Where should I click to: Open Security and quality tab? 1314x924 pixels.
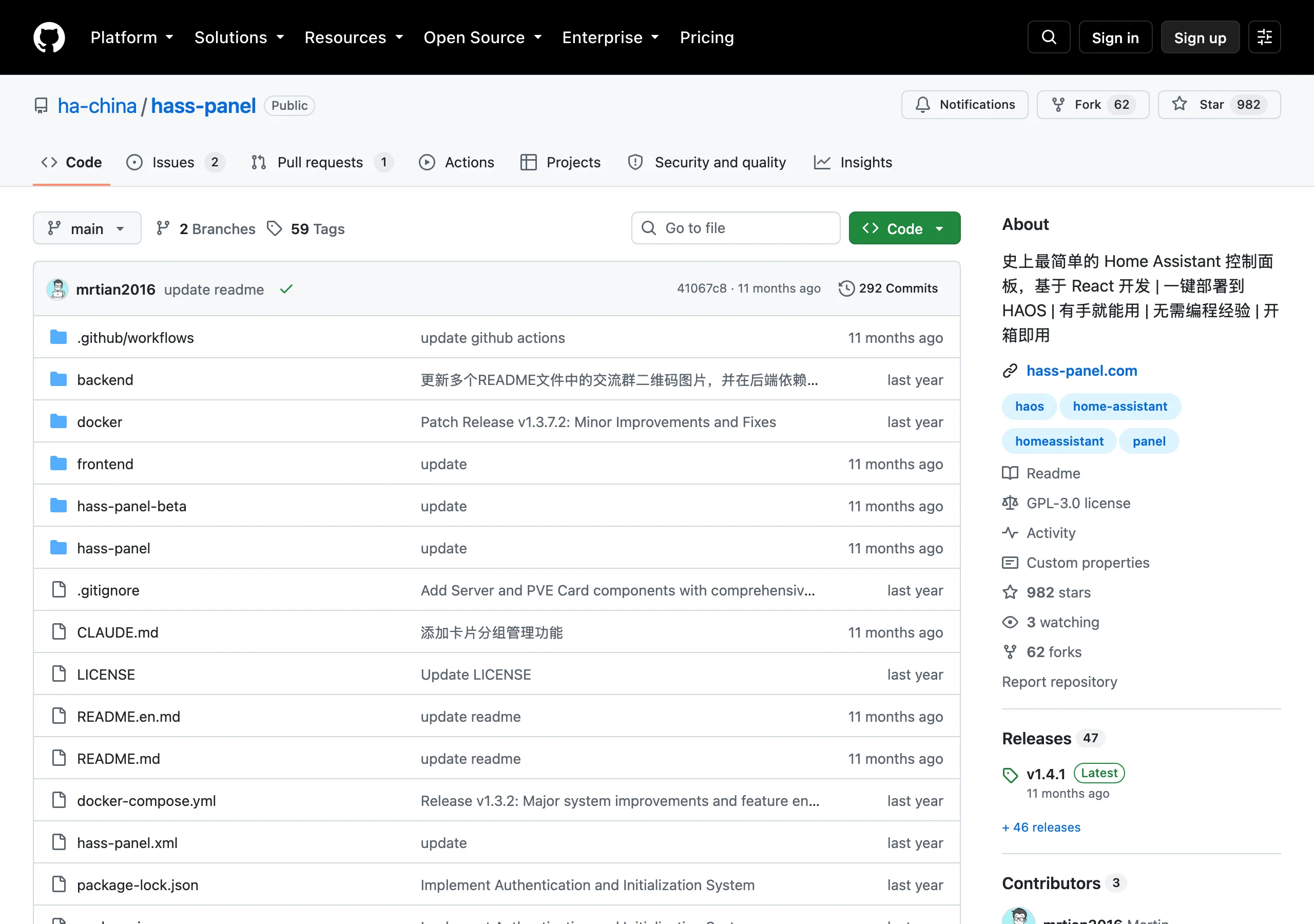(x=707, y=163)
